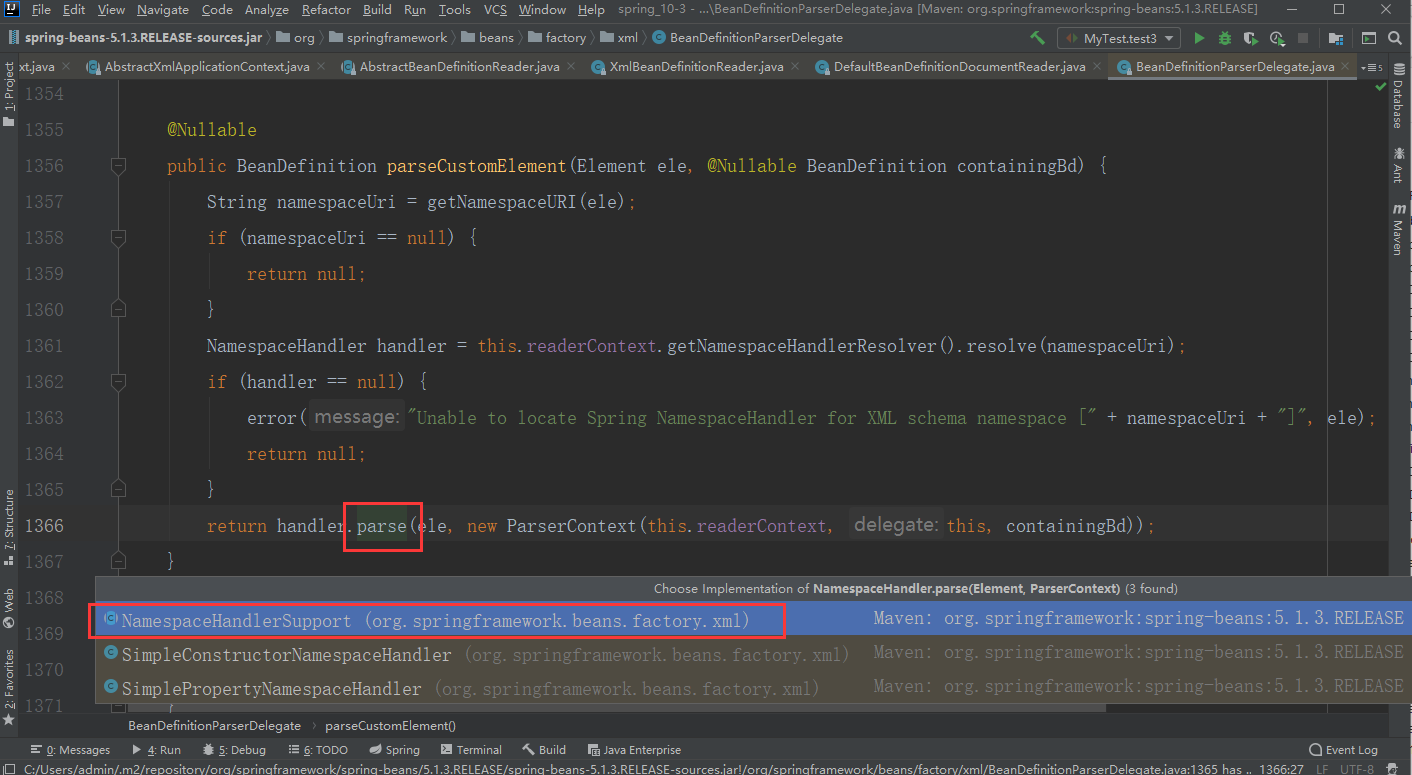The height and width of the screenshot is (775, 1412).
Task: Choose the NamespaceHandlerSupport implementation
Action: tap(751, 619)
